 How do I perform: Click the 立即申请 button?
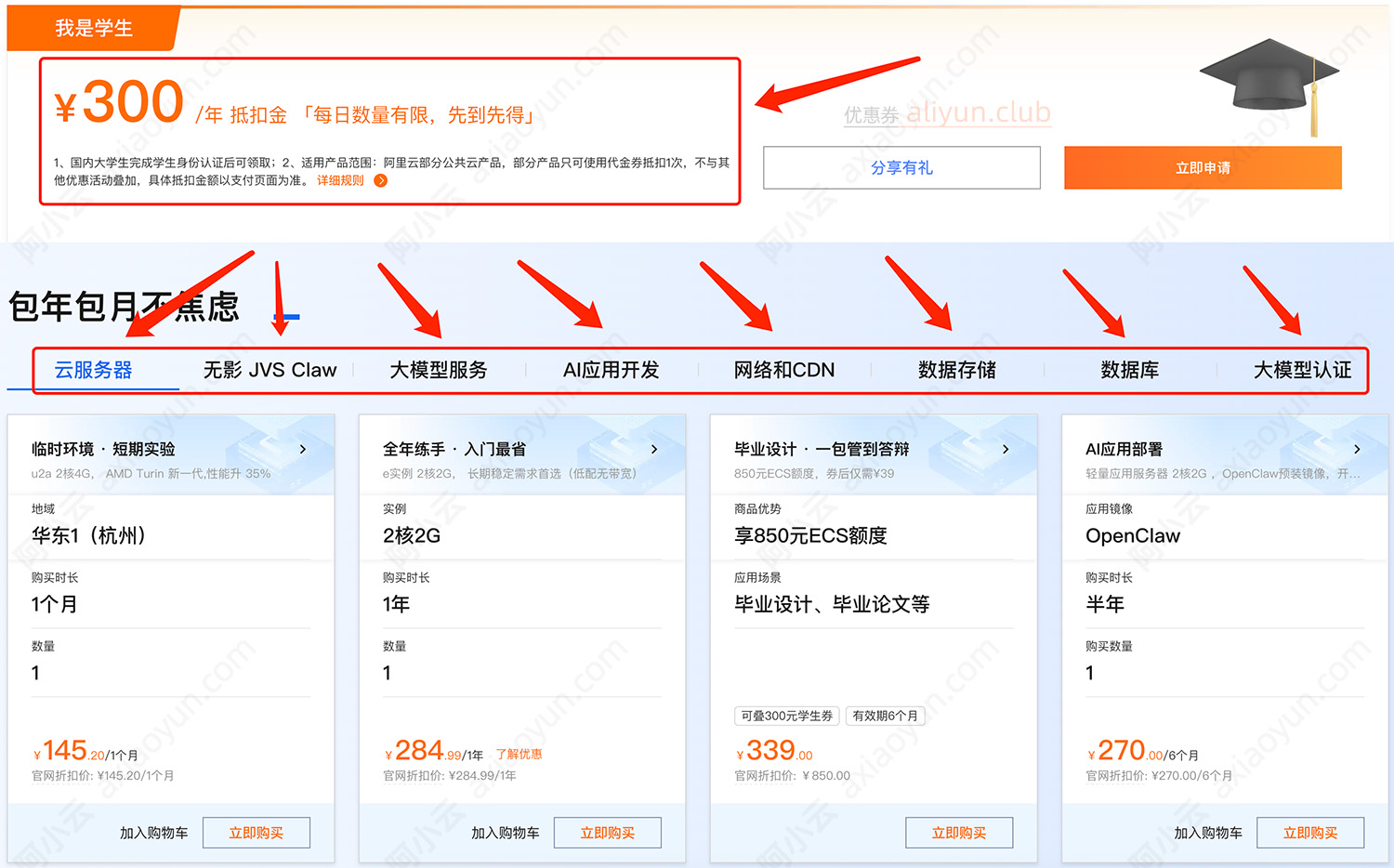[1203, 167]
